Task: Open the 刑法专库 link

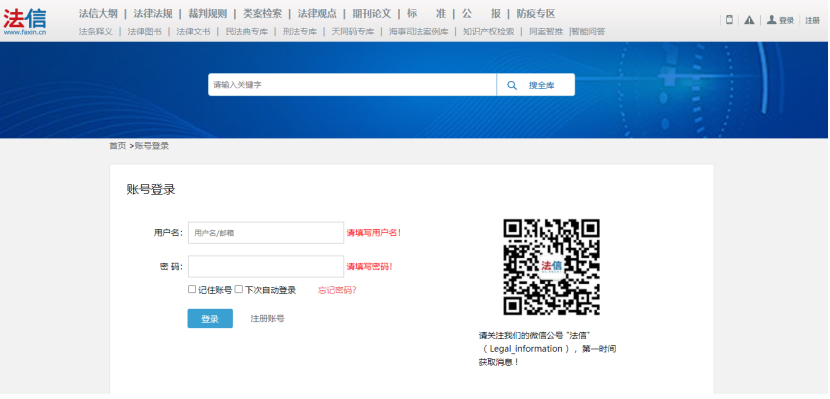Action: pyautogui.click(x=300, y=32)
